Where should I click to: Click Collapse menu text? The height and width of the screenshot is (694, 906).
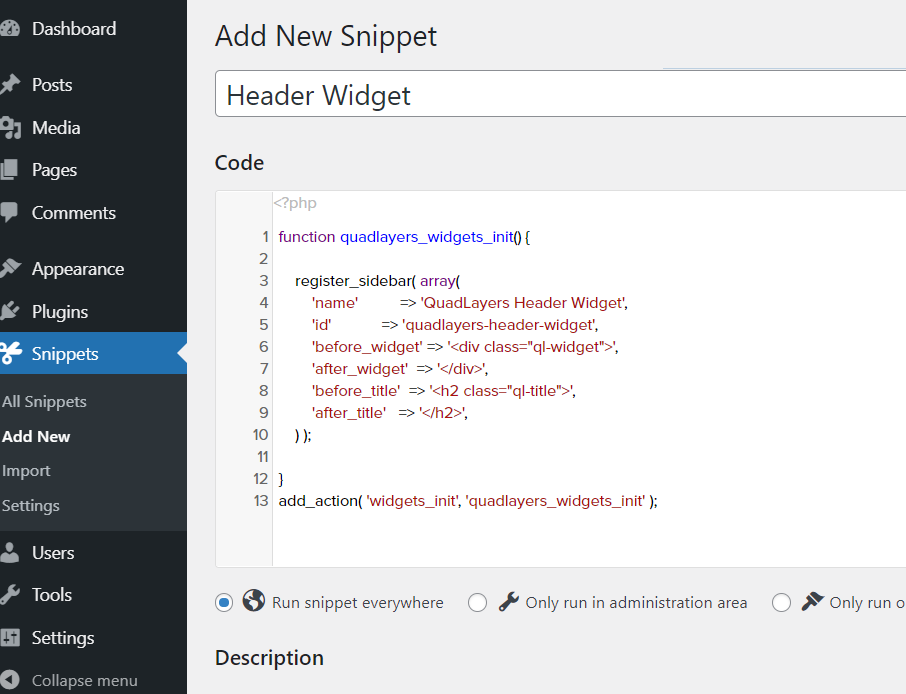click(x=84, y=681)
